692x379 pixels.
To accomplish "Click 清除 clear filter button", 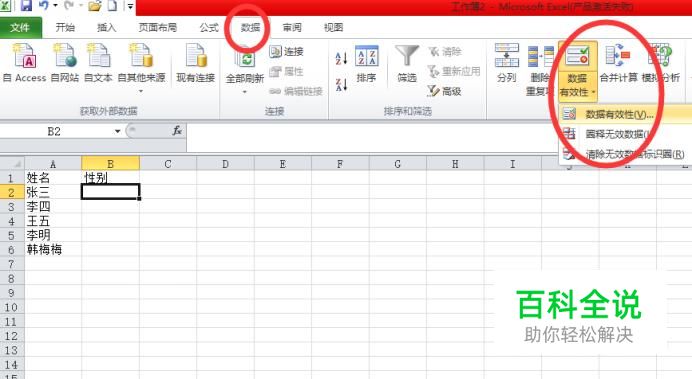I will point(445,52).
